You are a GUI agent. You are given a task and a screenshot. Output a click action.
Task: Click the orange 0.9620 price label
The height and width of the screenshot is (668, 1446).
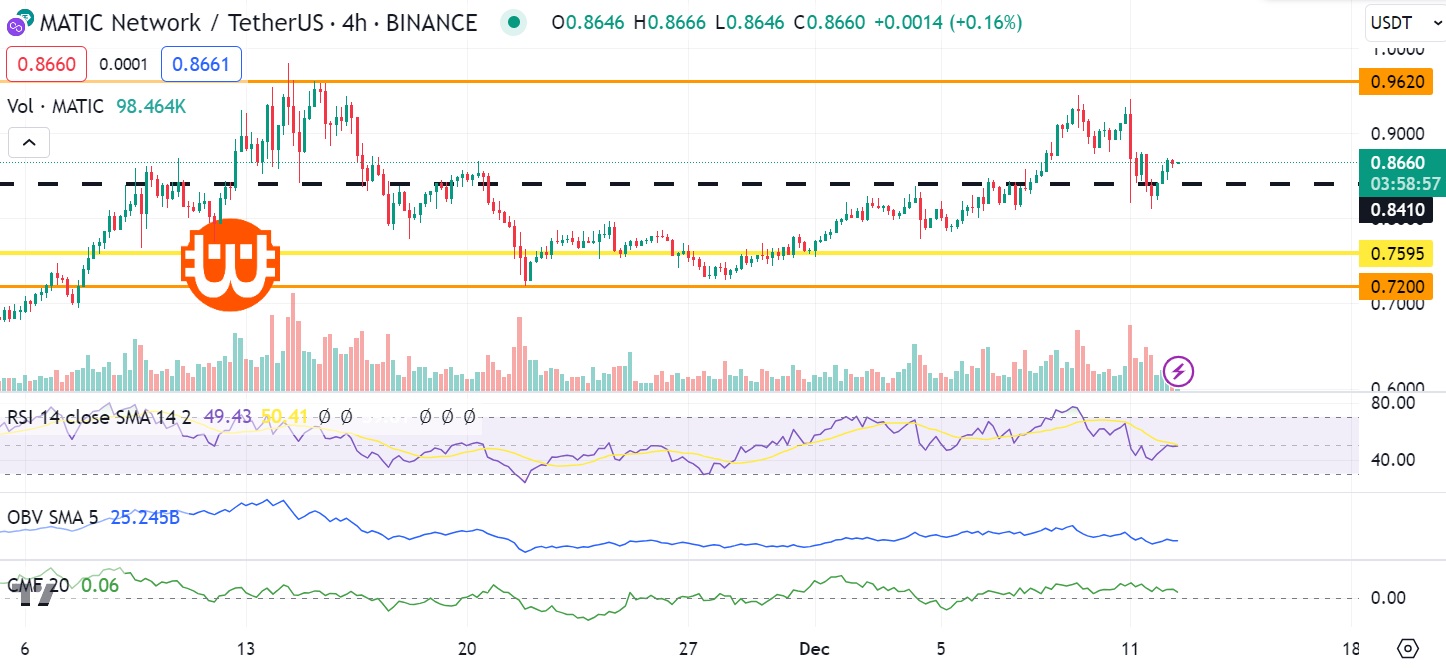click(1398, 82)
